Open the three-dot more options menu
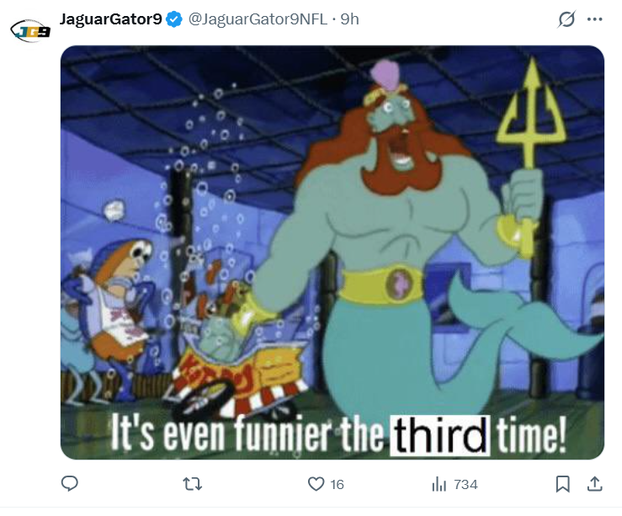This screenshot has width=622, height=516. (x=595, y=19)
